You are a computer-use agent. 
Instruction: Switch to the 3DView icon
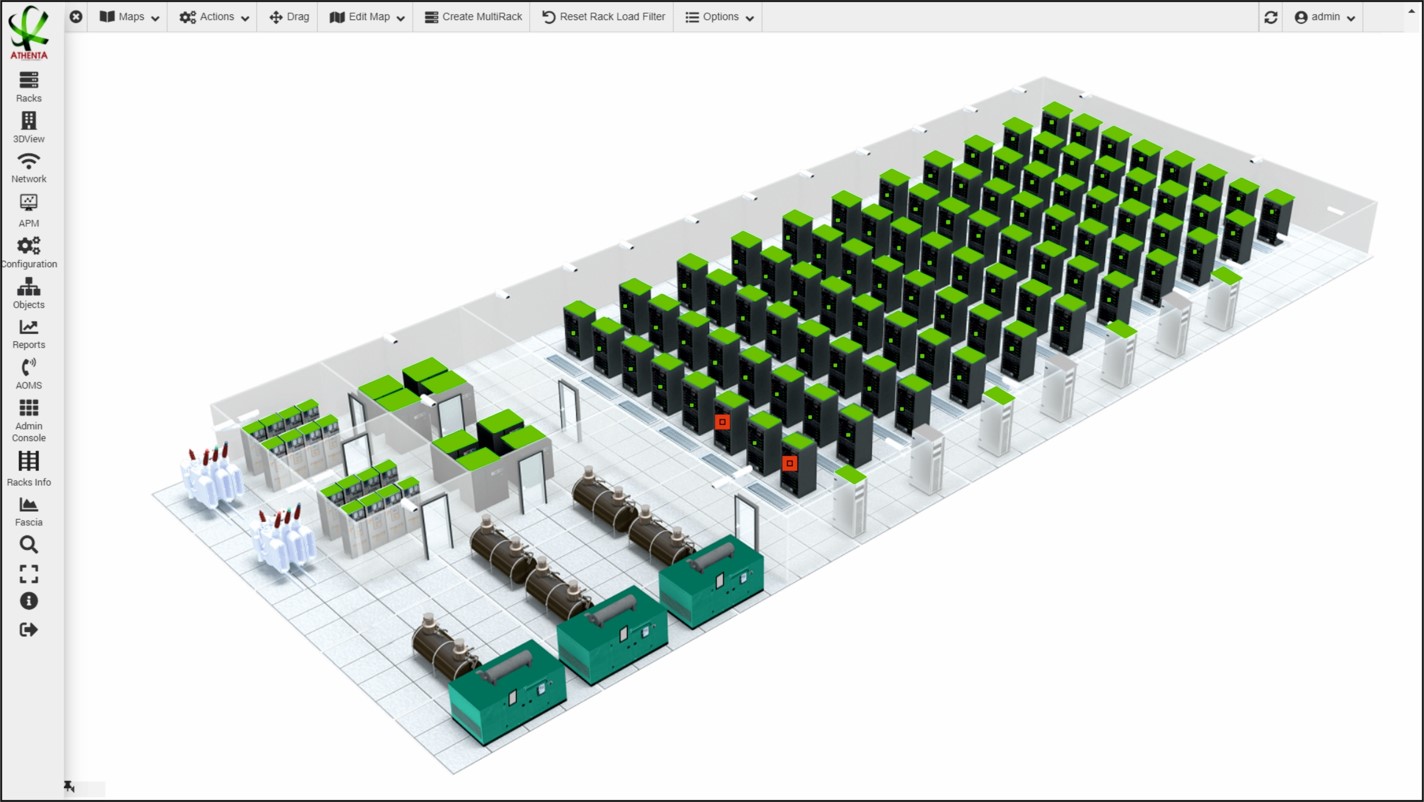point(29,127)
